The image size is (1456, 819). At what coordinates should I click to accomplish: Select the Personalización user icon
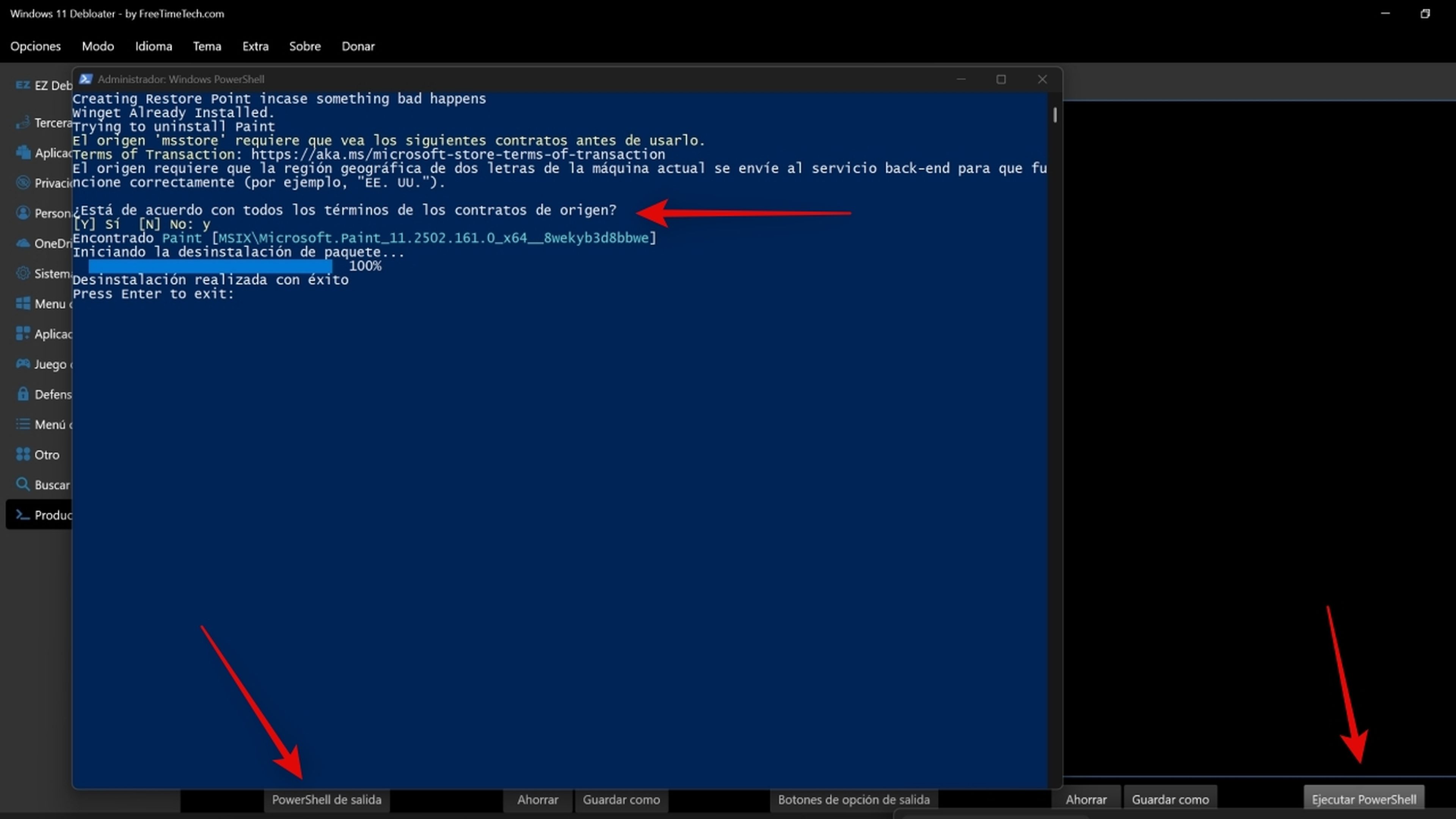(23, 213)
